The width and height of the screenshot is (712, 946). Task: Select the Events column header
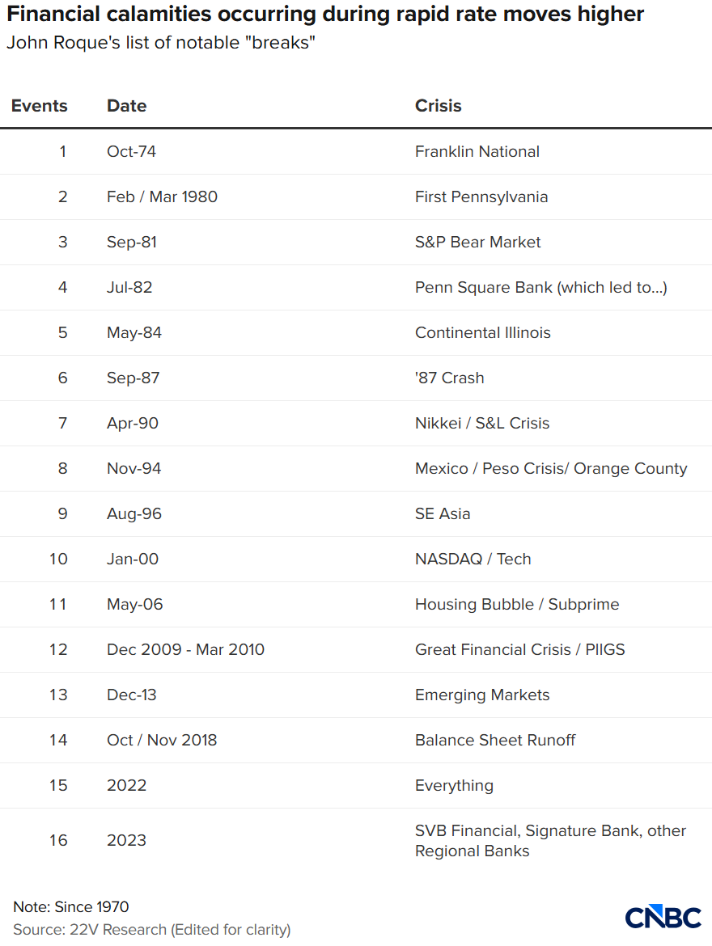(39, 106)
